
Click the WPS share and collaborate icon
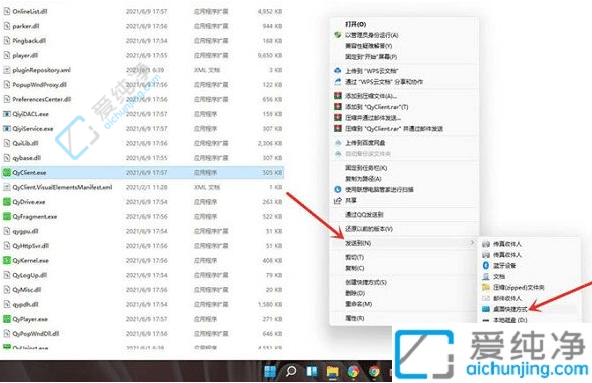pos(338,81)
